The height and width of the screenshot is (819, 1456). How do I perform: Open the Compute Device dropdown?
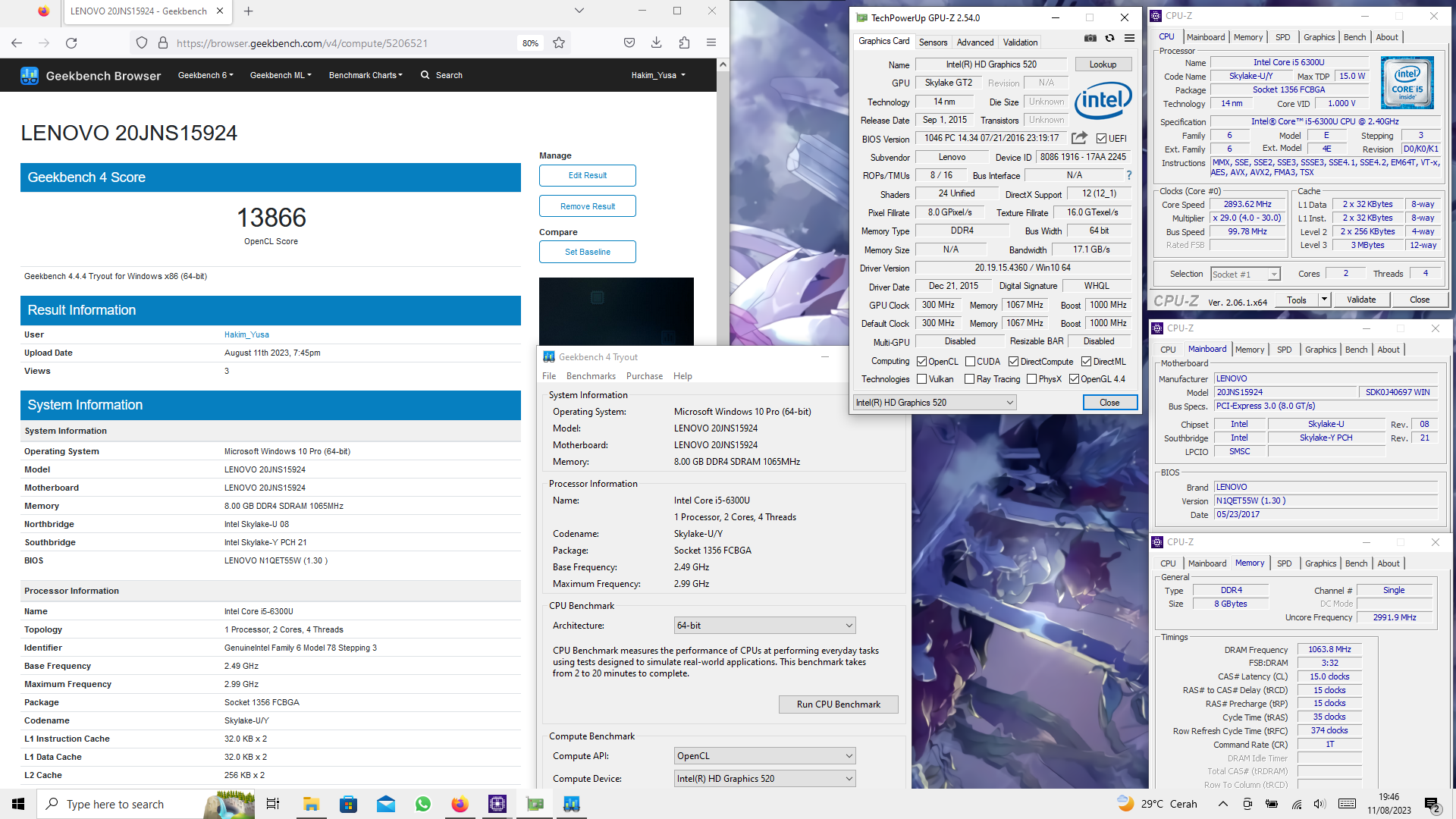[765, 779]
